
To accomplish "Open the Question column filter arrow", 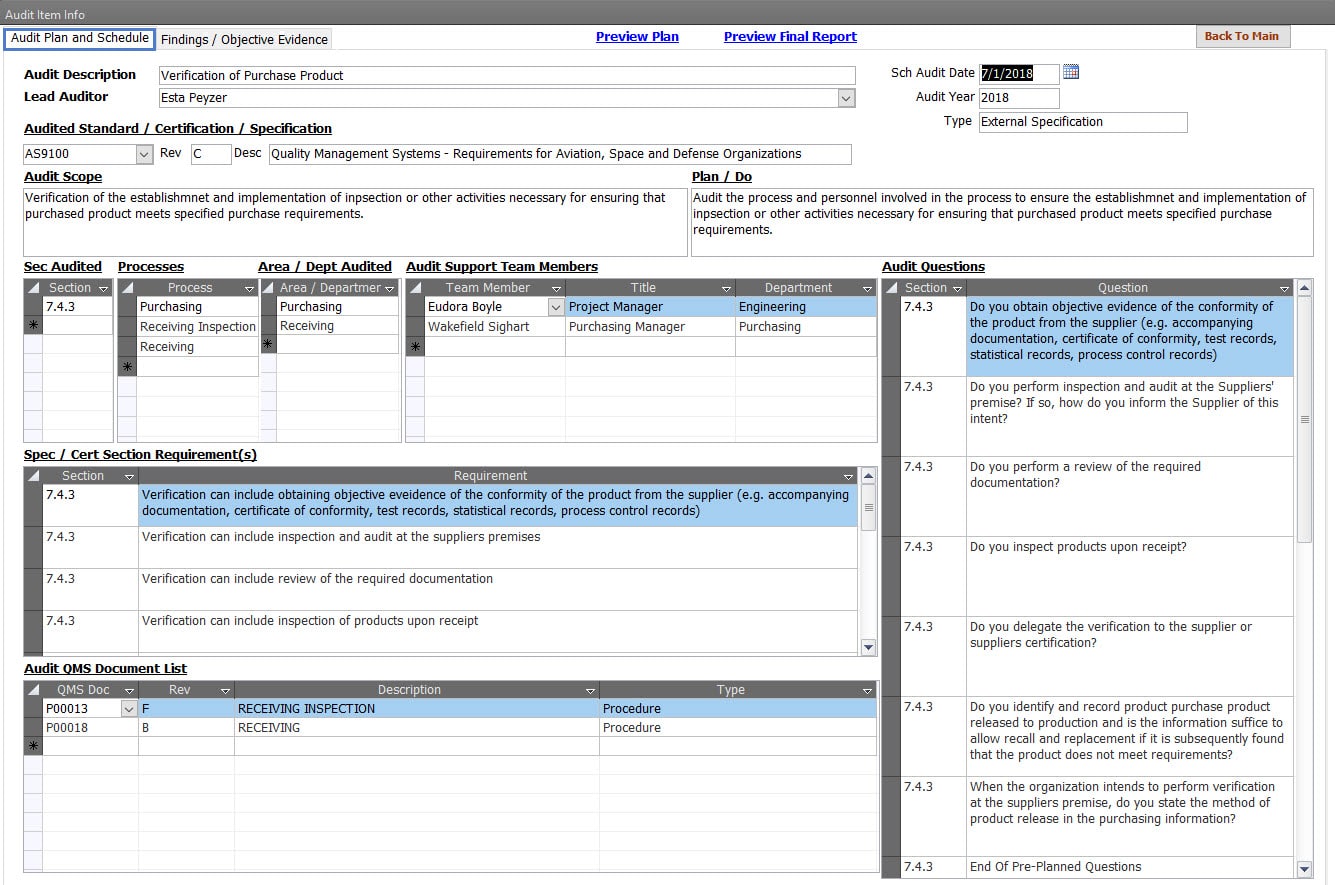I will pos(1284,288).
